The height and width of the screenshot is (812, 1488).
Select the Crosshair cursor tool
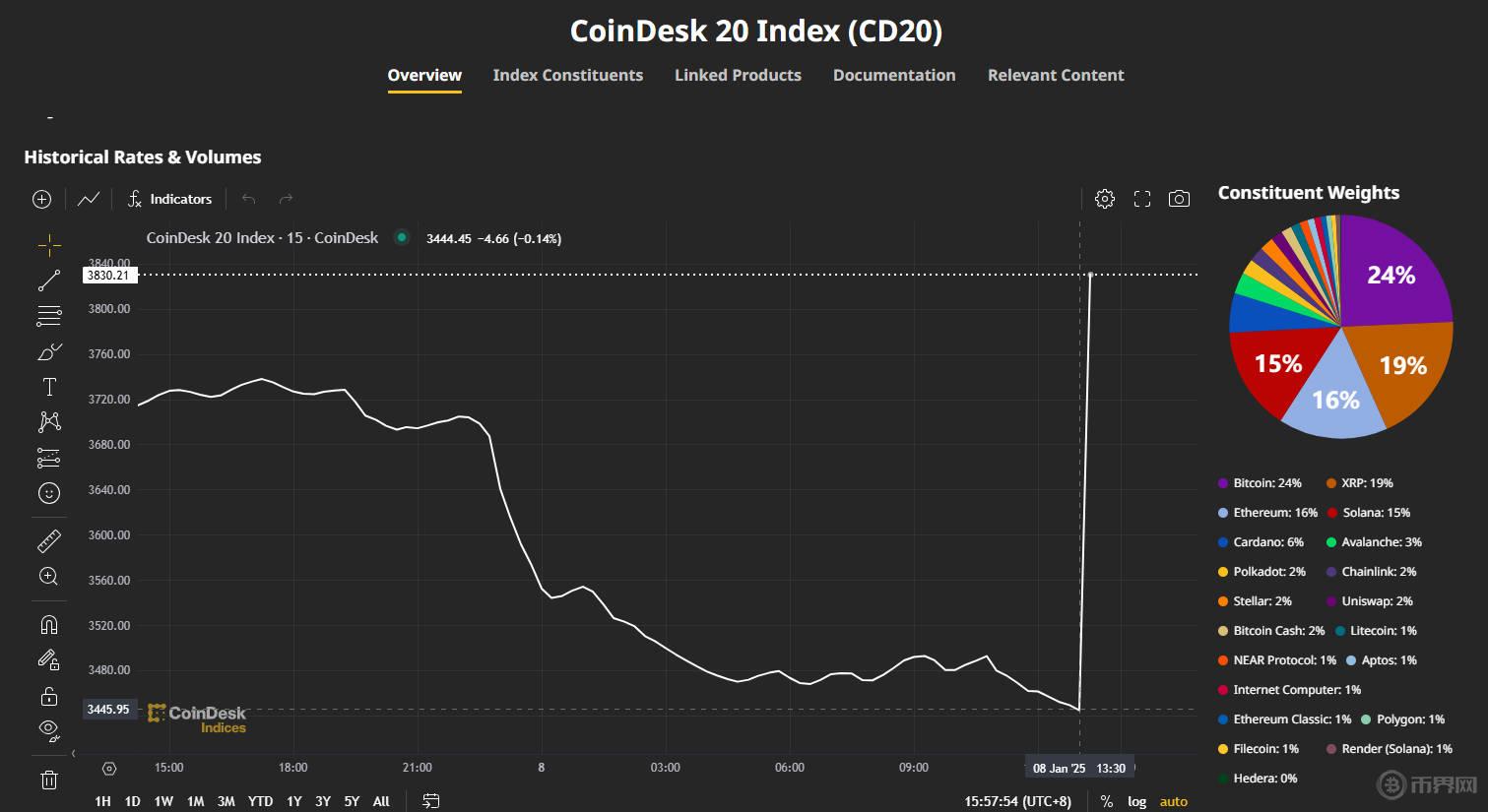[x=48, y=244]
